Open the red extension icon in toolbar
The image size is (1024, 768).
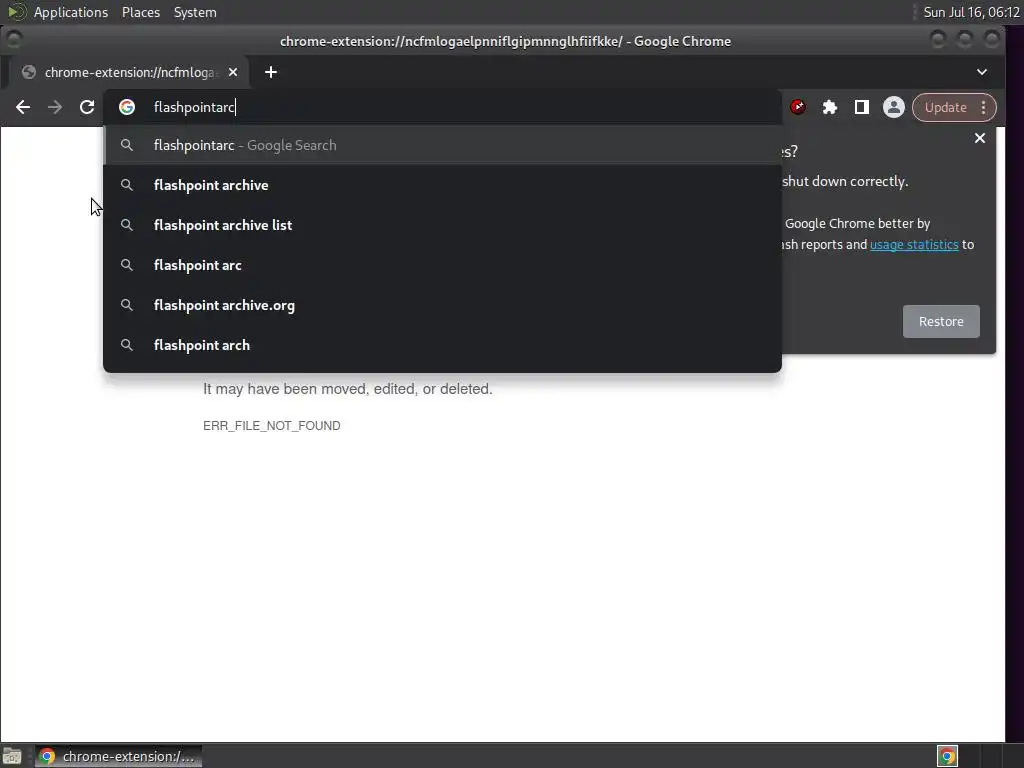pyautogui.click(x=797, y=107)
